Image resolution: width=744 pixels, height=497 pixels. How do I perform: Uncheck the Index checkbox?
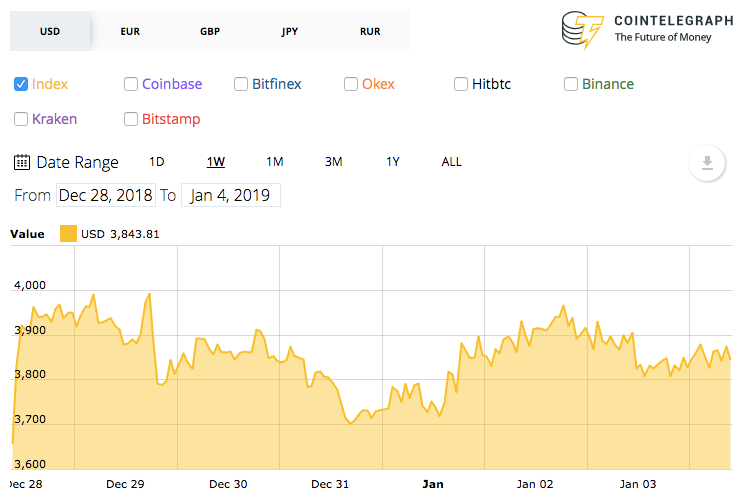tap(21, 84)
